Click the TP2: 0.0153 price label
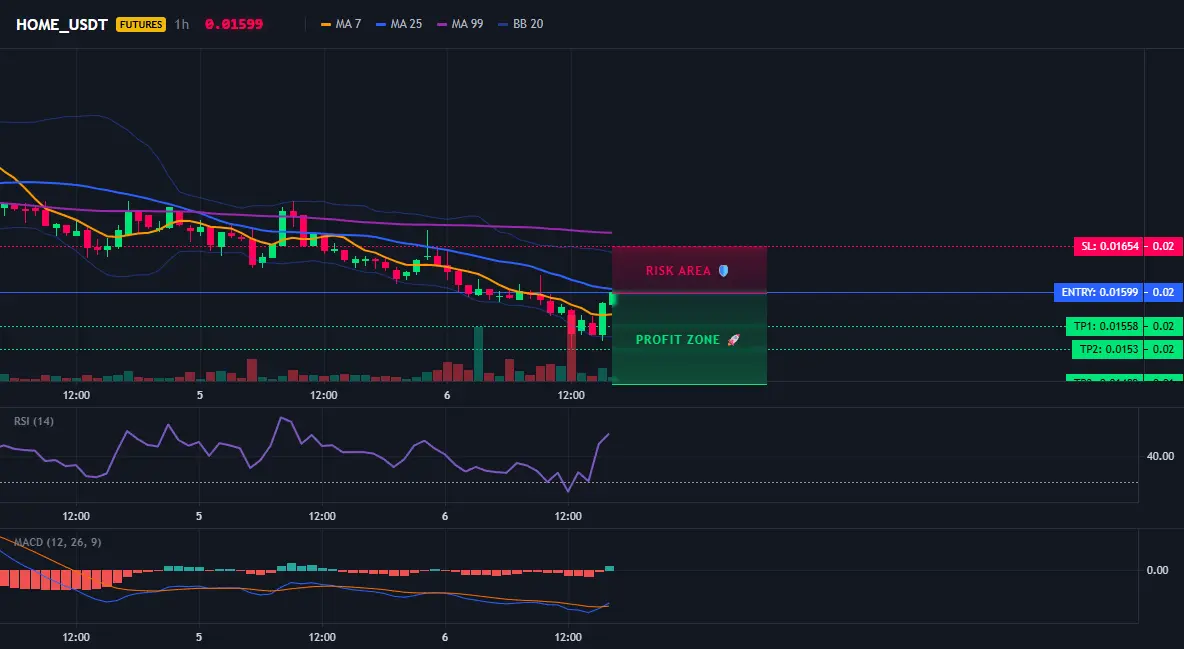Image resolution: width=1184 pixels, height=649 pixels. coord(1108,349)
